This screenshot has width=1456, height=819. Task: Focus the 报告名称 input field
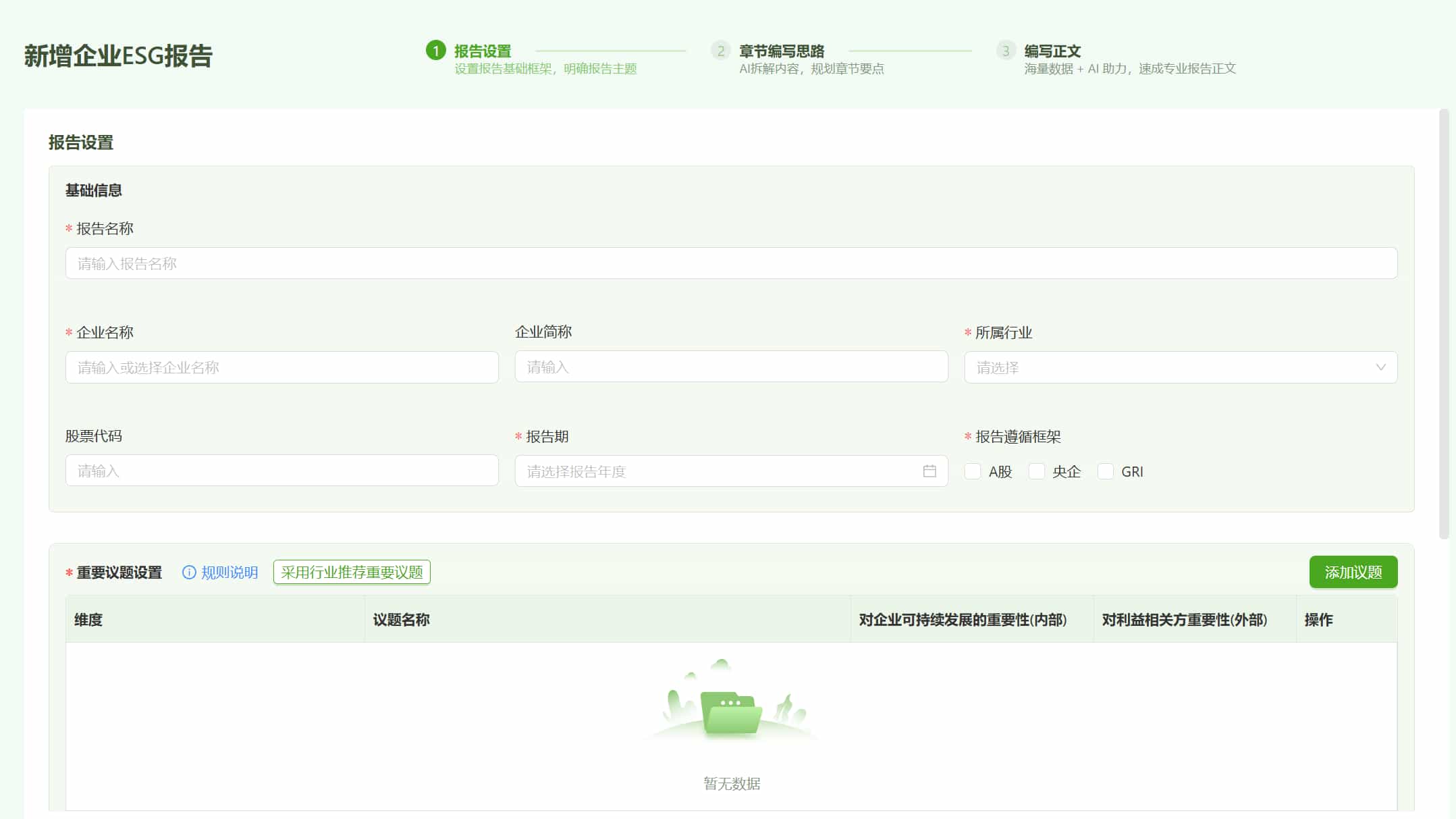pyautogui.click(x=730, y=263)
